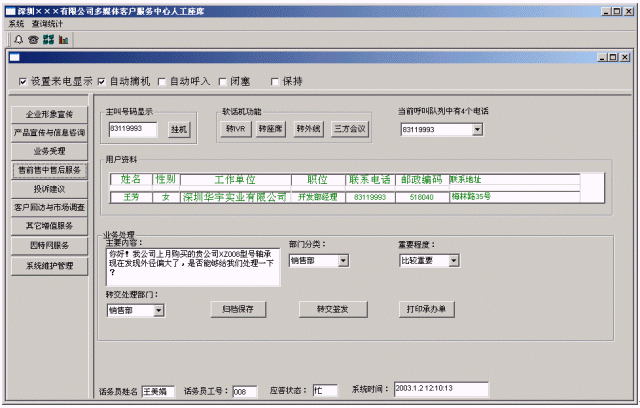This screenshot has height=408, width=640.
Task: Click the green grid icon in toolbar
Action: [48, 40]
